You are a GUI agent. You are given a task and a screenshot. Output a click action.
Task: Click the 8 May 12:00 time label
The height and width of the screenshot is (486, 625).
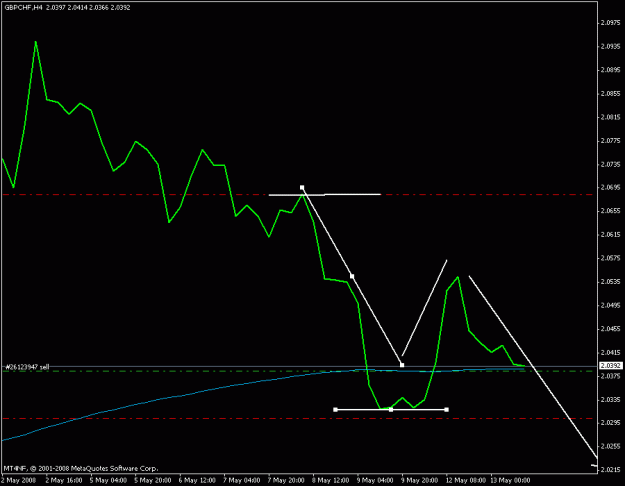pos(331,480)
